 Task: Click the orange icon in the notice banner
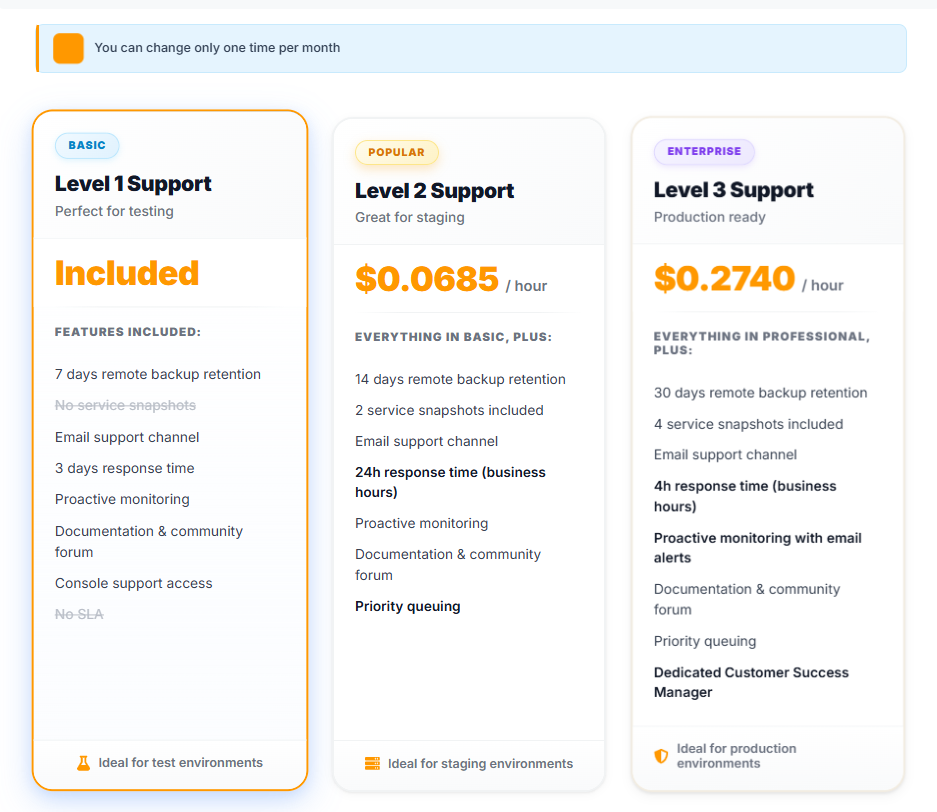click(68, 48)
